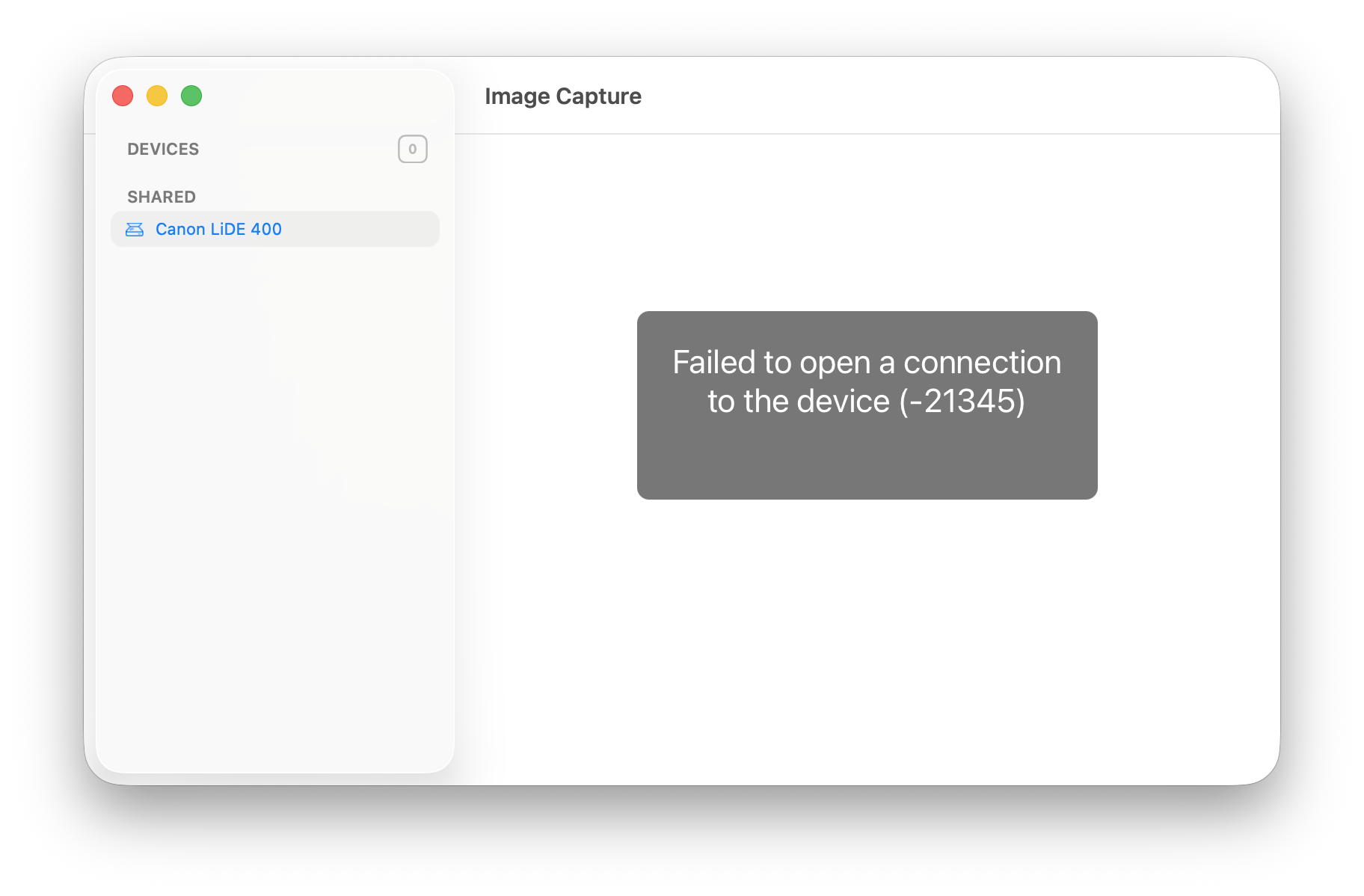Click the scanner icon next to Canon LiDE 400
This screenshot has height=896, width=1364.
[135, 229]
